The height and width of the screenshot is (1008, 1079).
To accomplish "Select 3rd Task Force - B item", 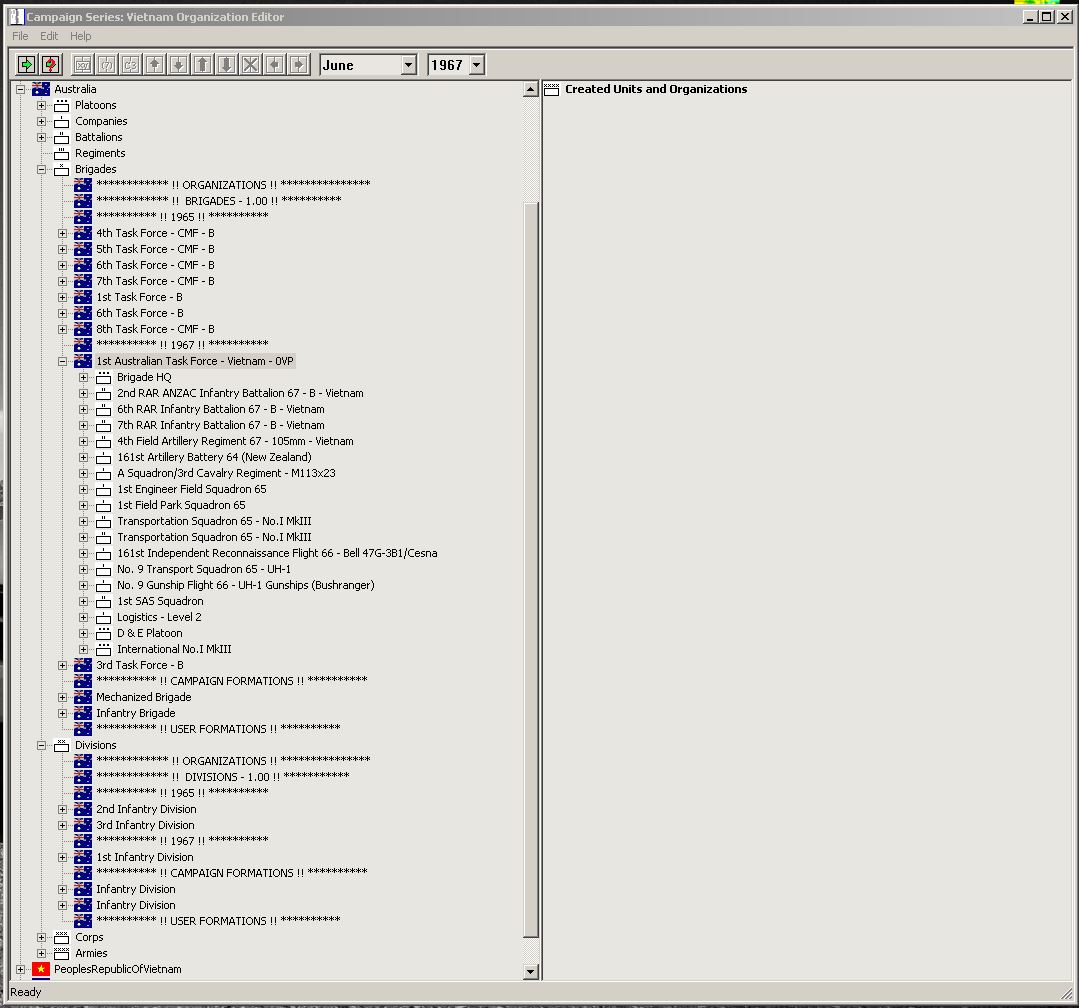I will coord(140,665).
